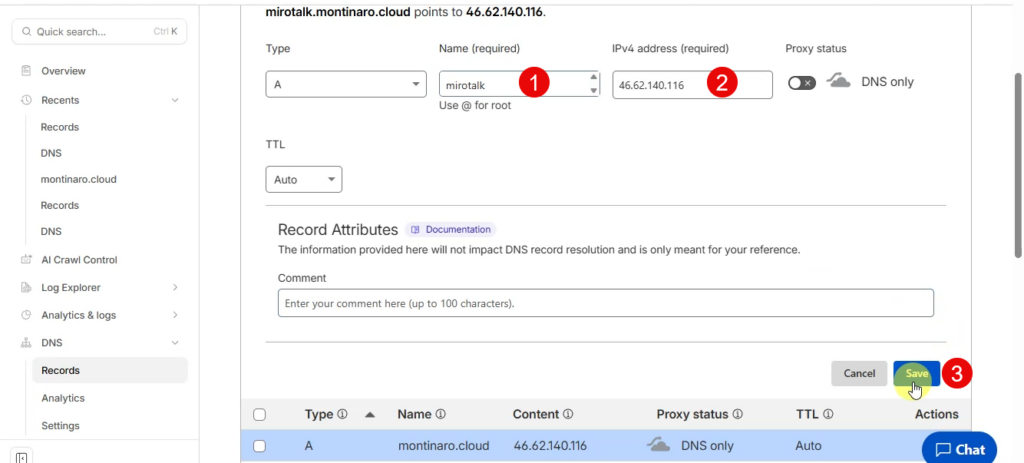Collapse the sidebar with the bottom-left panel icon
Viewport: 1024px width, 463px height.
pyautogui.click(x=22, y=457)
